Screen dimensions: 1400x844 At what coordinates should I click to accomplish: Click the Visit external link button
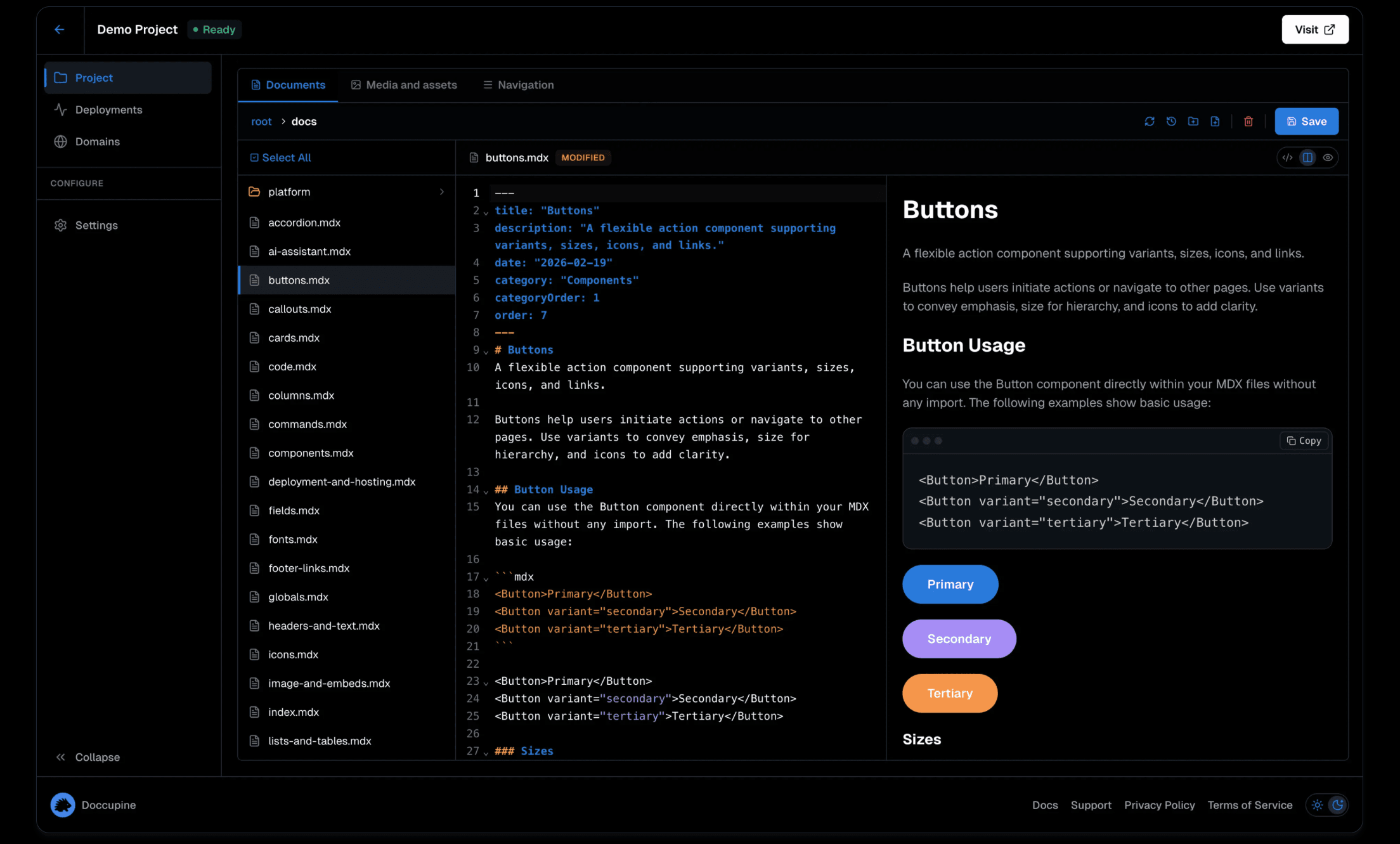(1314, 29)
